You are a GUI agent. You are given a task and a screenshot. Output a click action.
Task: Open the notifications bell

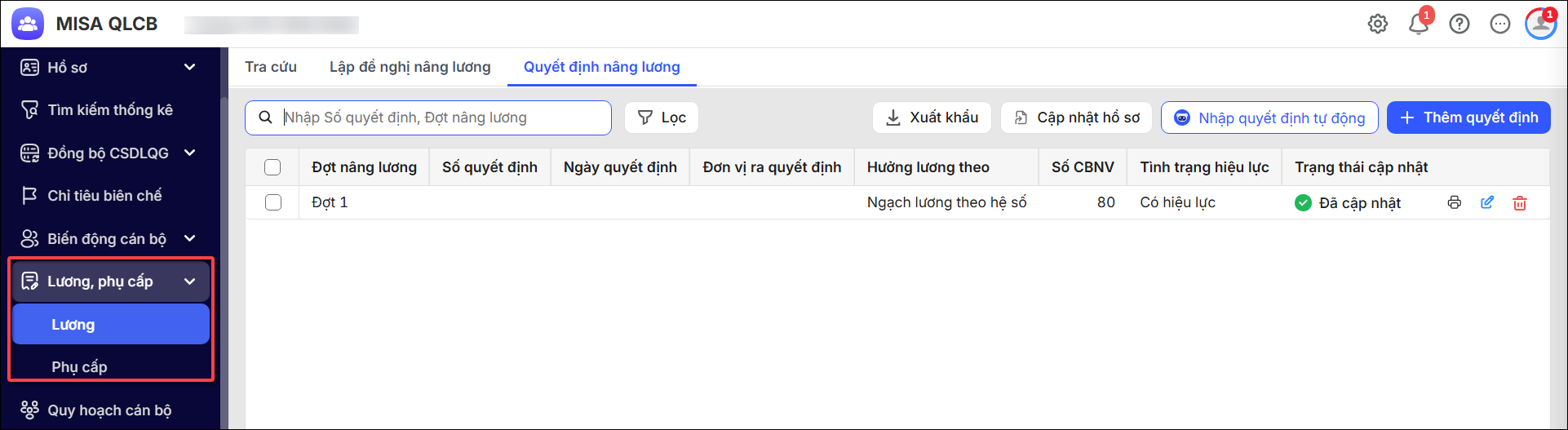pyautogui.click(x=1419, y=24)
